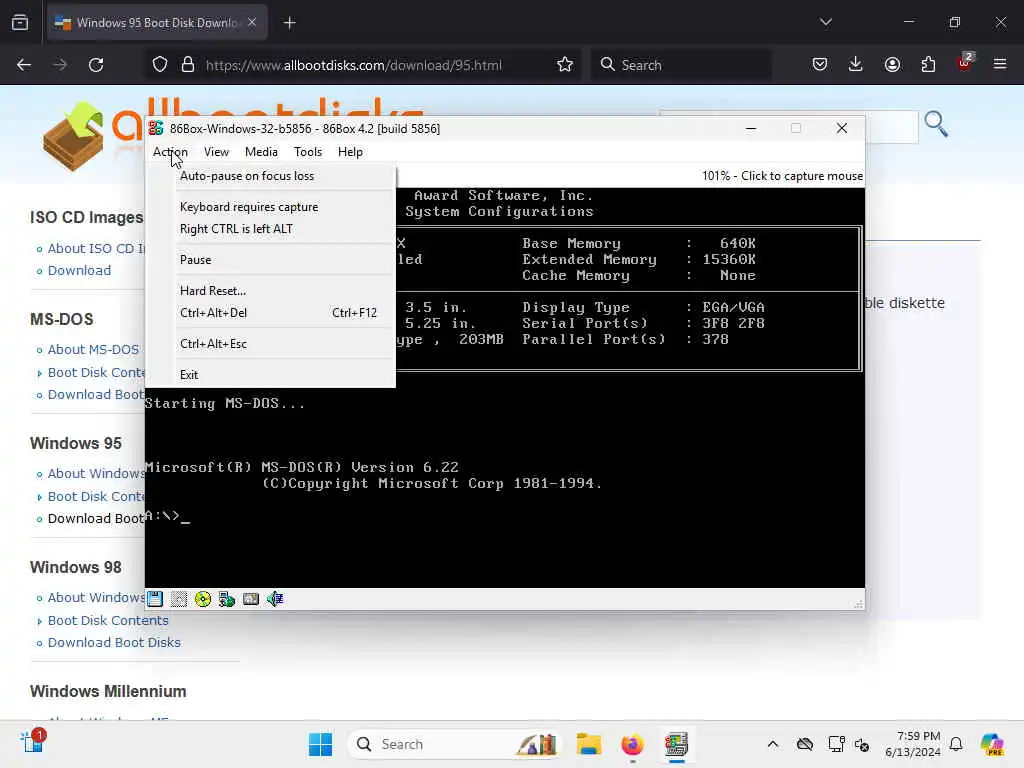The width and height of the screenshot is (1024, 768).
Task: Click the uBlock extension icon with badge
Action: tap(965, 63)
